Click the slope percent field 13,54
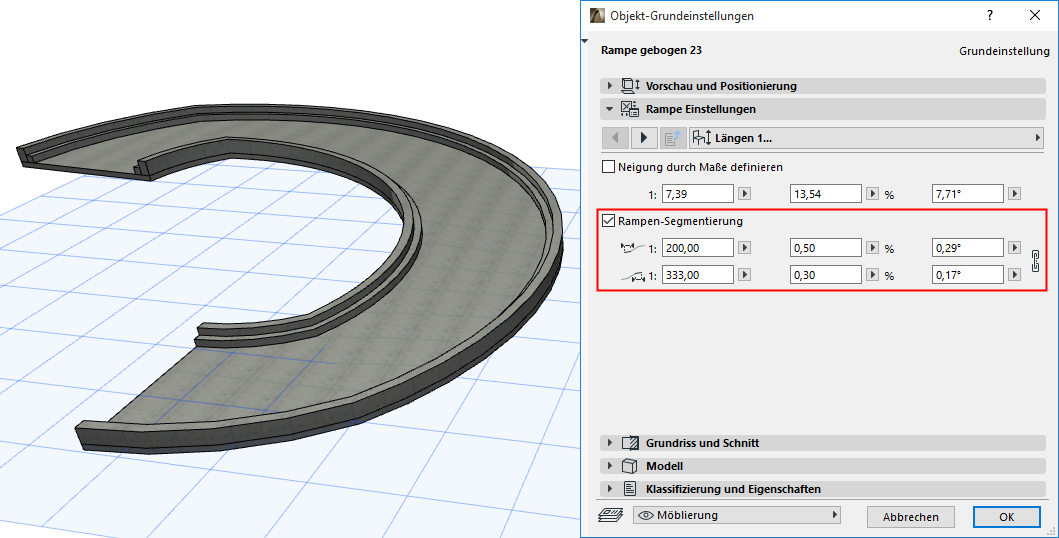Screen dimensions: 1059x538 (826, 194)
